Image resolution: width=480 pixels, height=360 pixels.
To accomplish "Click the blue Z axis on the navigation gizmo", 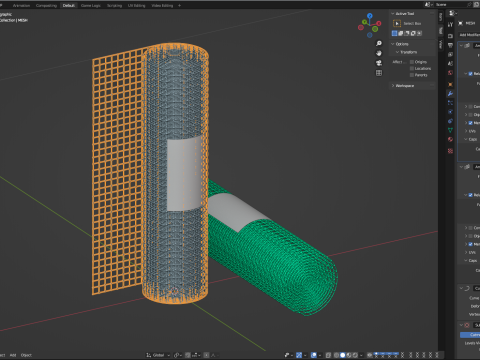I will point(370,16).
